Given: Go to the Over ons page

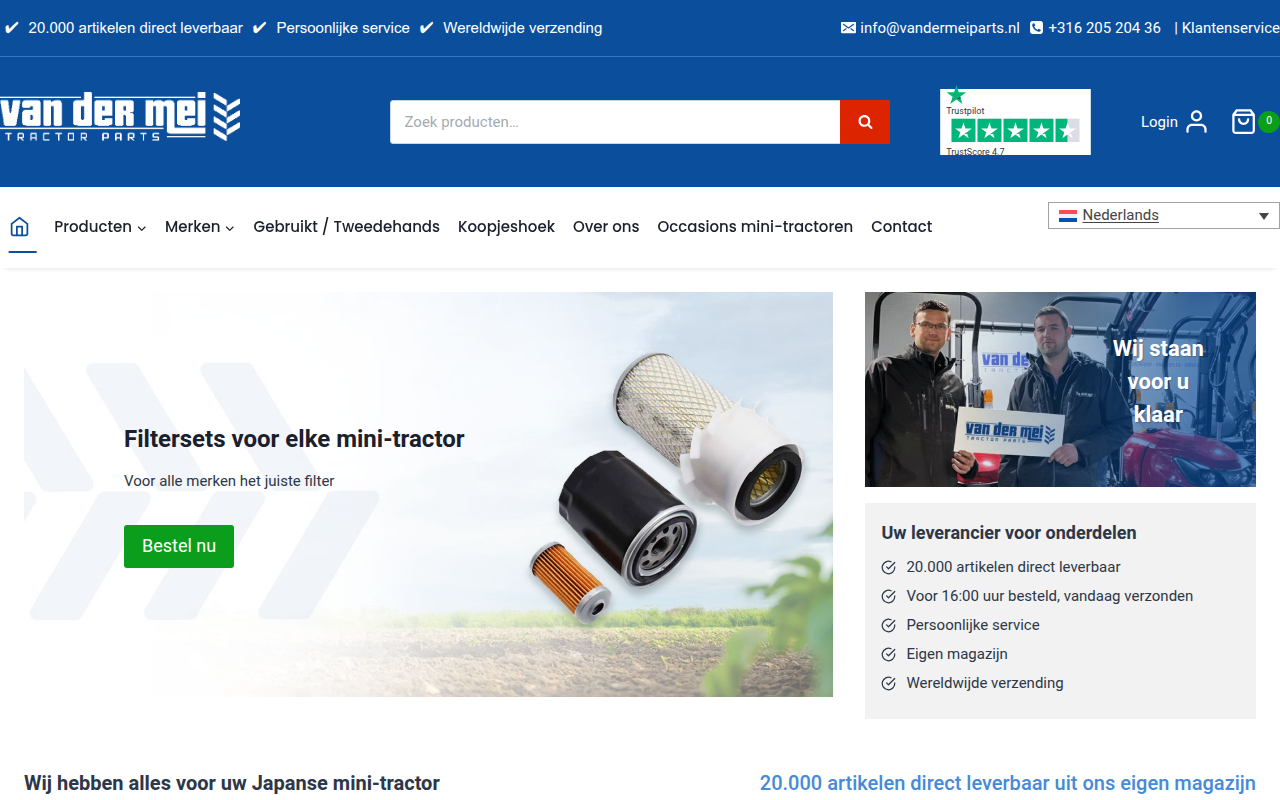Looking at the screenshot, I should 606,227.
